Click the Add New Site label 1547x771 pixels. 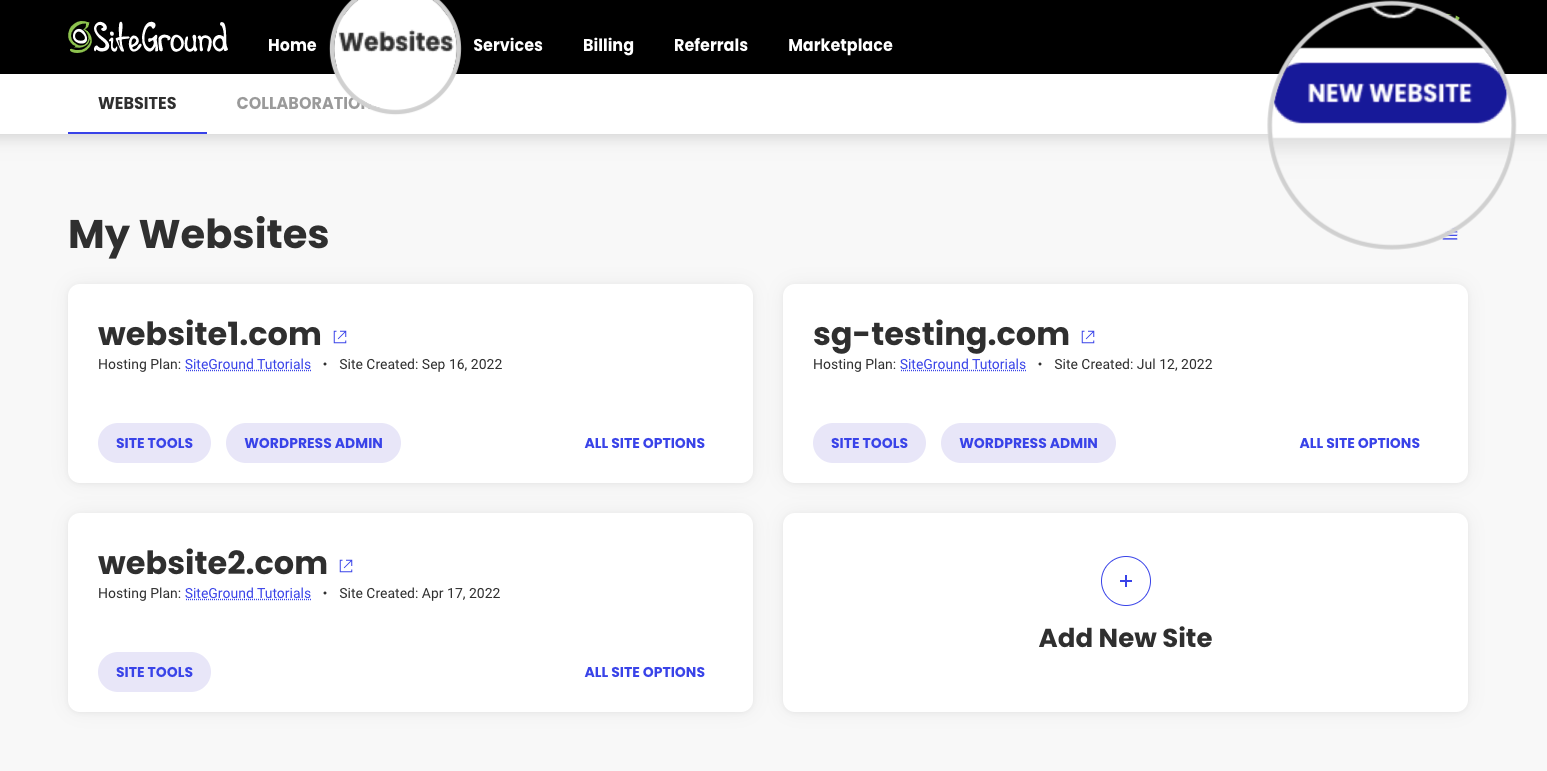[1125, 638]
